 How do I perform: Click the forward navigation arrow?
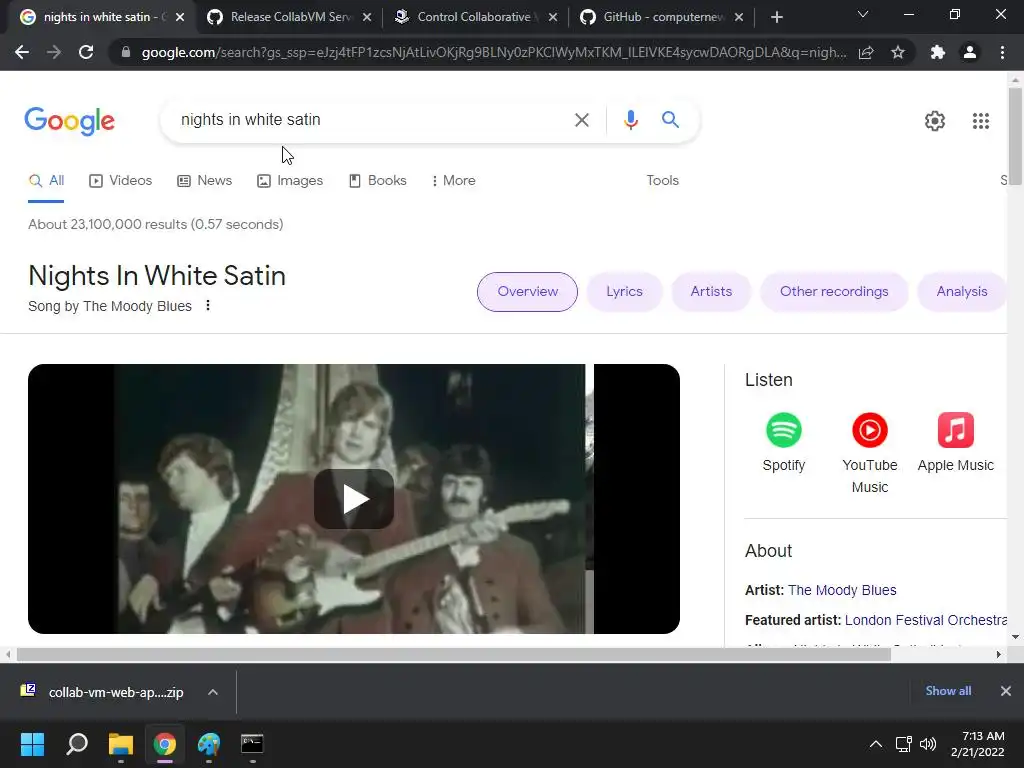click(54, 52)
